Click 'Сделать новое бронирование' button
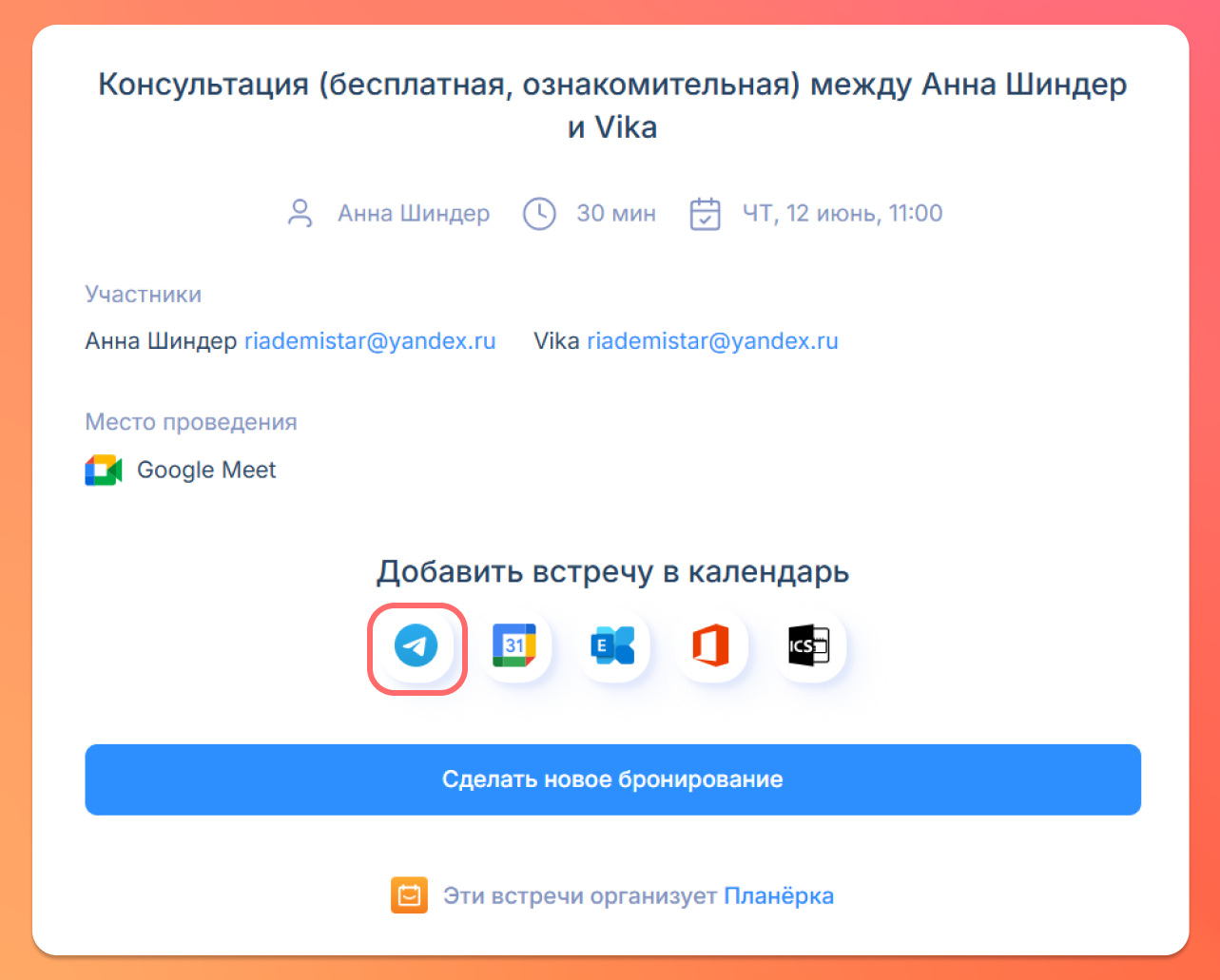 tap(612, 779)
